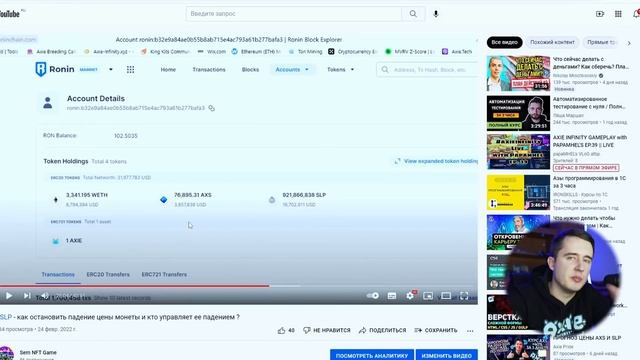Dislike the video via НЕ НРАВИТСЯ

(327, 330)
